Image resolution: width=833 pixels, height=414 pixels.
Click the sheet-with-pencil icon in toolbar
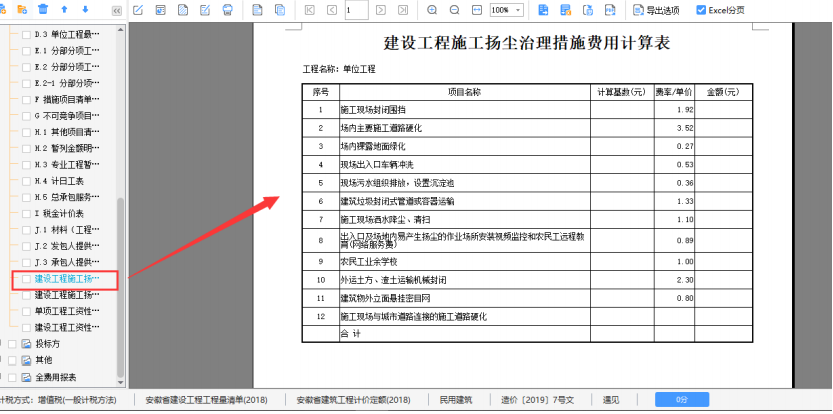point(205,10)
